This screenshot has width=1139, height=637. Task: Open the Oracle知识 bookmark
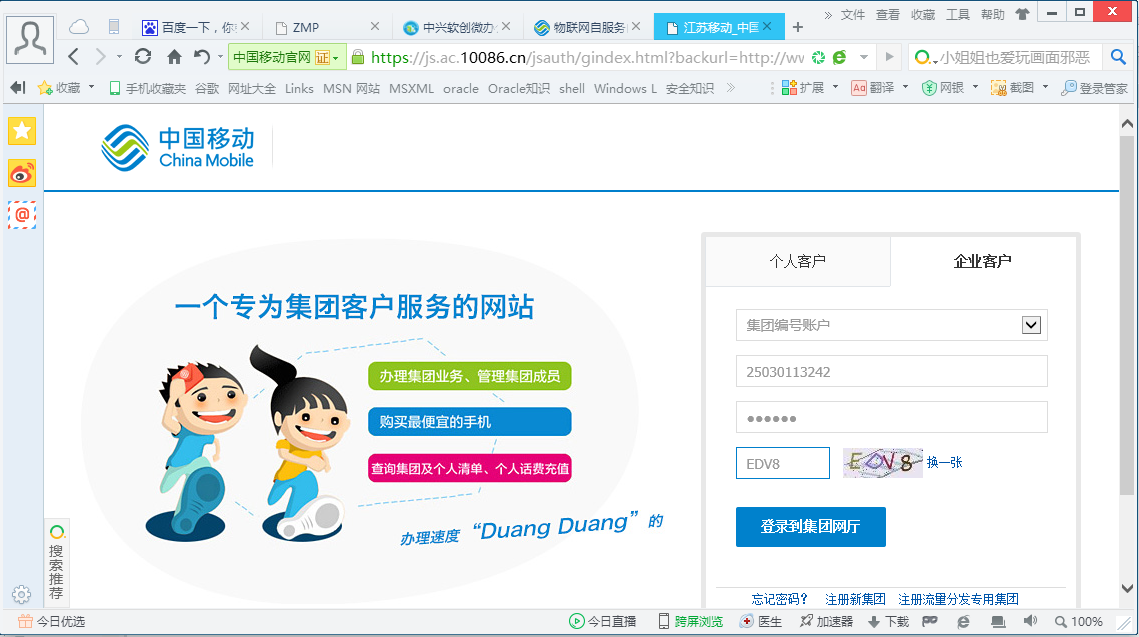519,88
